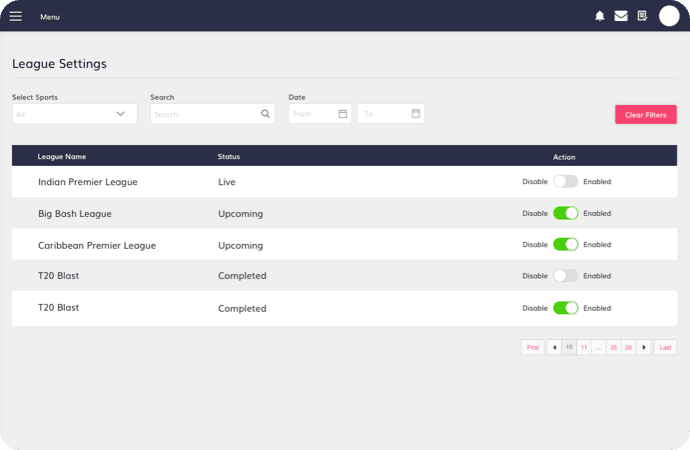Click the document checklist icon in header

tap(642, 16)
